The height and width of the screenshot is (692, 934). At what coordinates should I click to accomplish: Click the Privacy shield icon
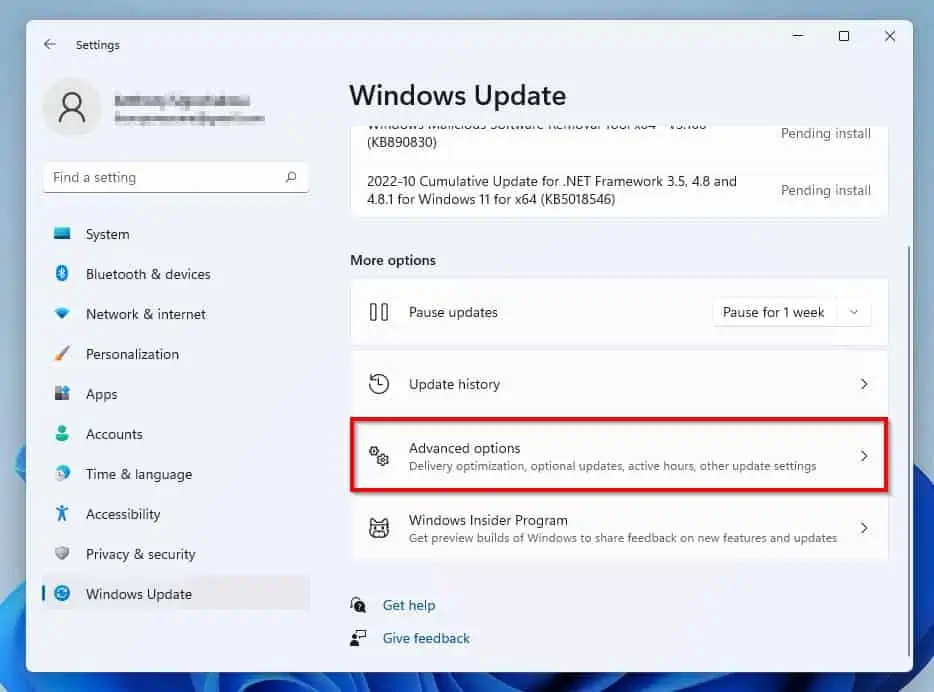[x=62, y=553]
